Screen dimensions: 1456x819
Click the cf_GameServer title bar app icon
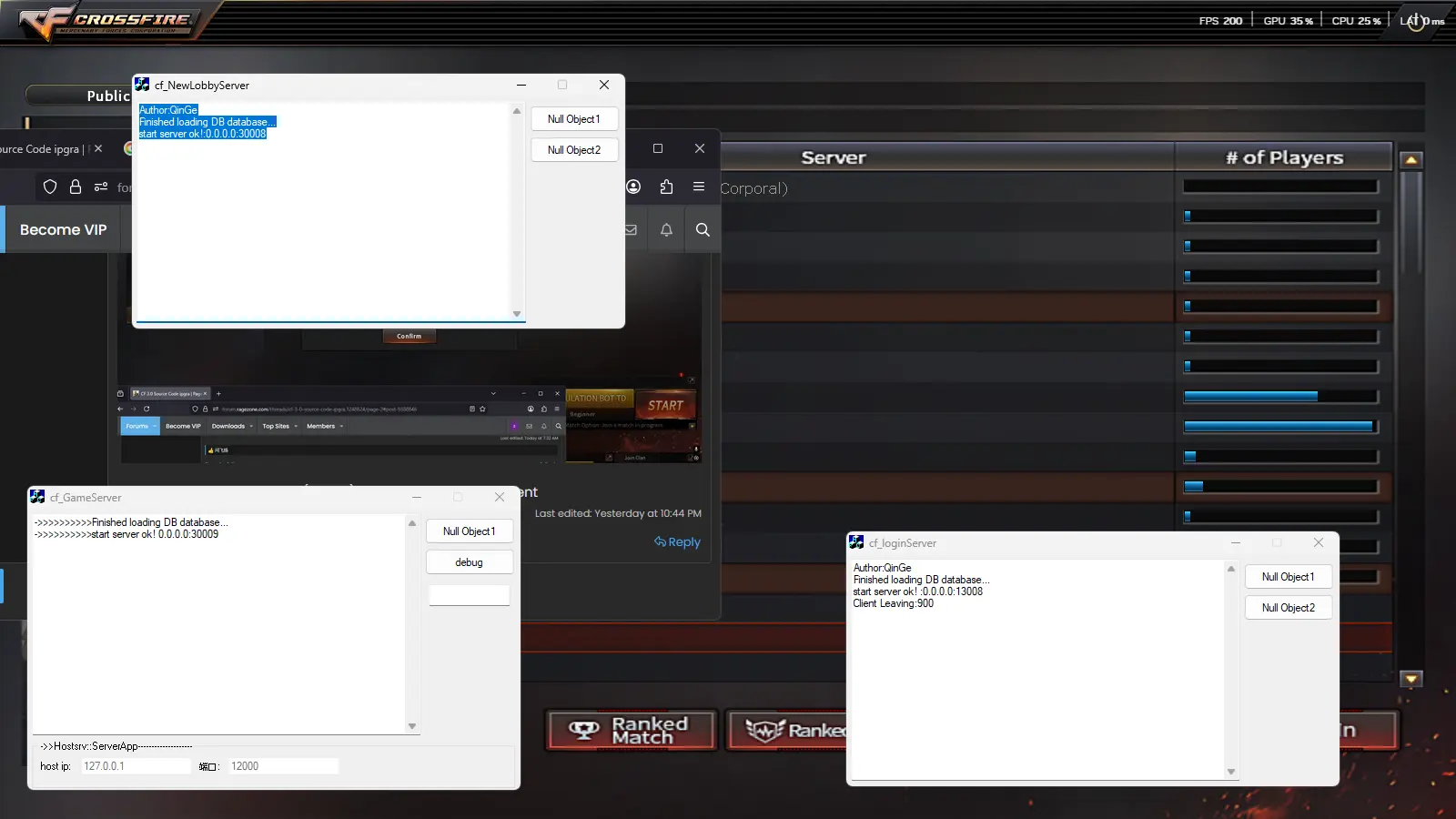[37, 497]
